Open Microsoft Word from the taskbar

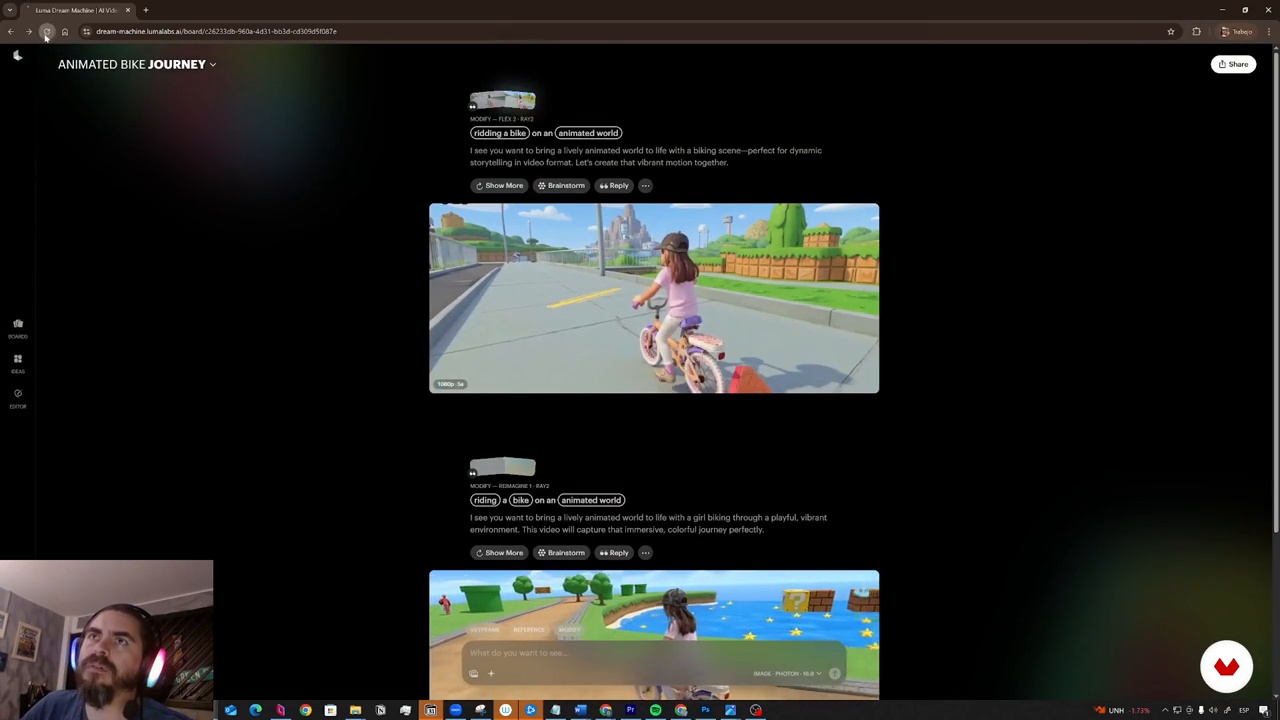point(580,710)
